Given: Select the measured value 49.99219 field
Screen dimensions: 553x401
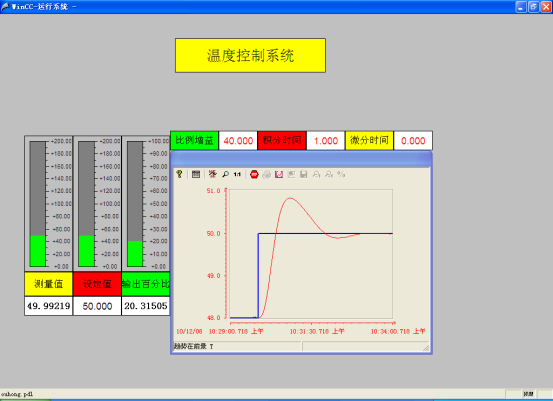Looking at the screenshot, I should point(49,306).
